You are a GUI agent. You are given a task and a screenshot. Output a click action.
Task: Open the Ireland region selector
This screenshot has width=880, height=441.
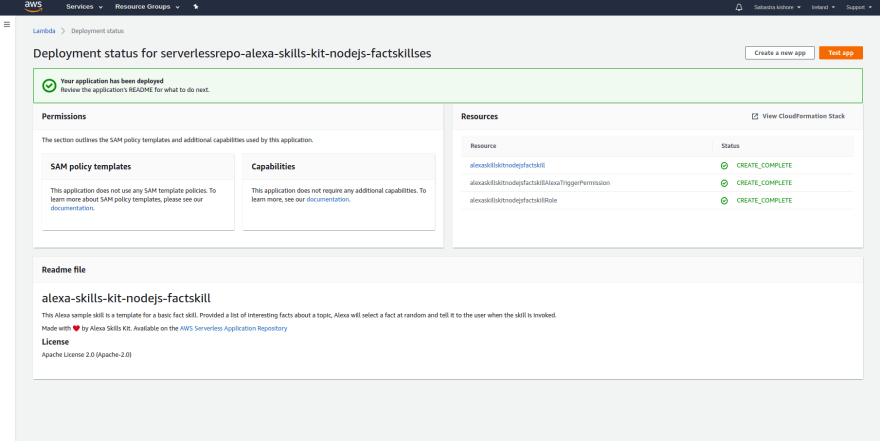coord(823,7)
